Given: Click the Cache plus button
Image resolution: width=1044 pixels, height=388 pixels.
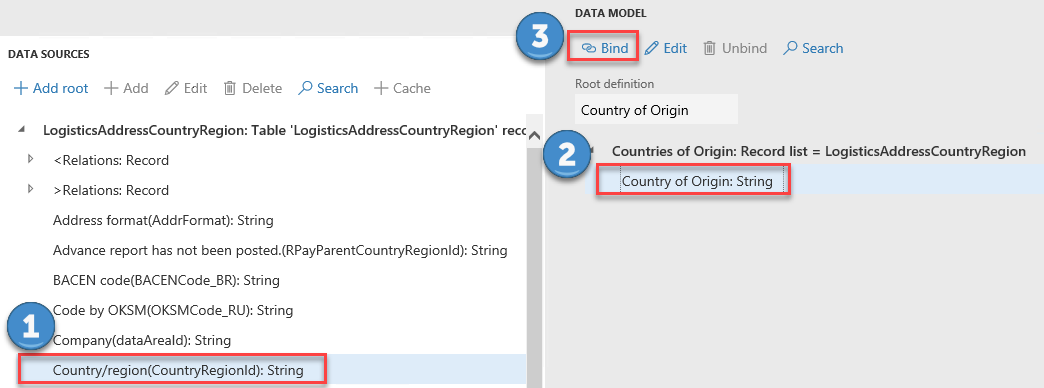Looking at the screenshot, I should (x=402, y=88).
